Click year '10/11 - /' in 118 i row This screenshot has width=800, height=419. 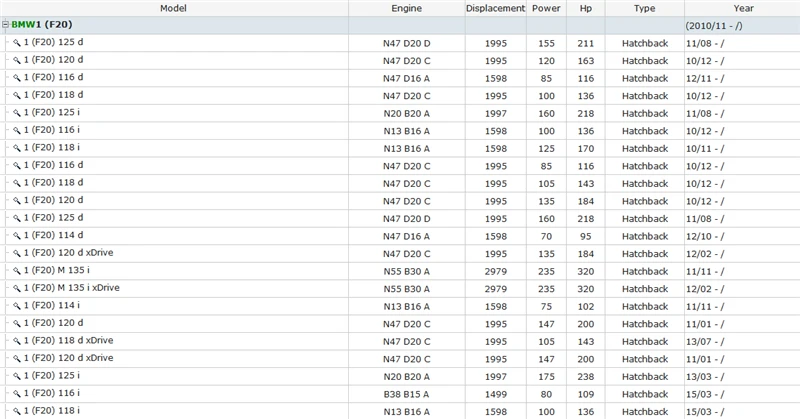click(705, 149)
